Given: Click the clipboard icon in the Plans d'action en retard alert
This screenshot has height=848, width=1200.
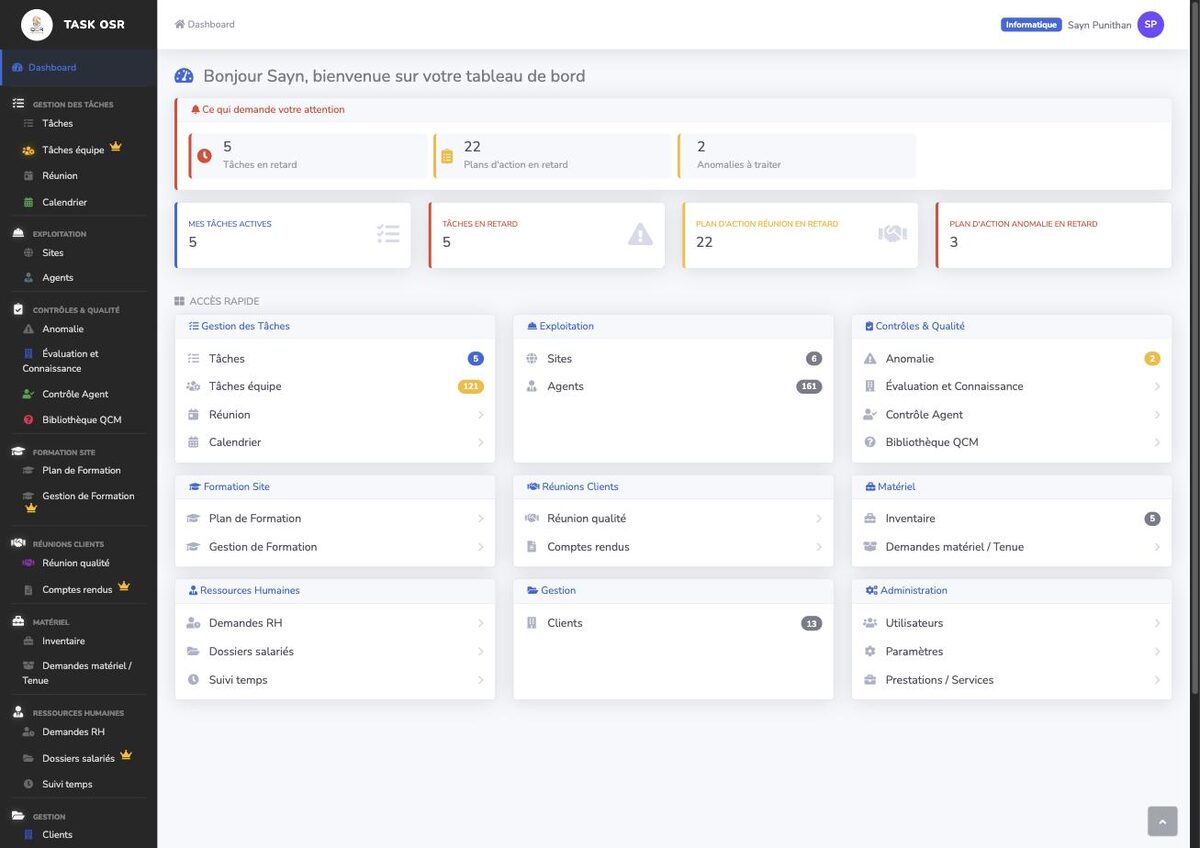Looking at the screenshot, I should tap(447, 156).
